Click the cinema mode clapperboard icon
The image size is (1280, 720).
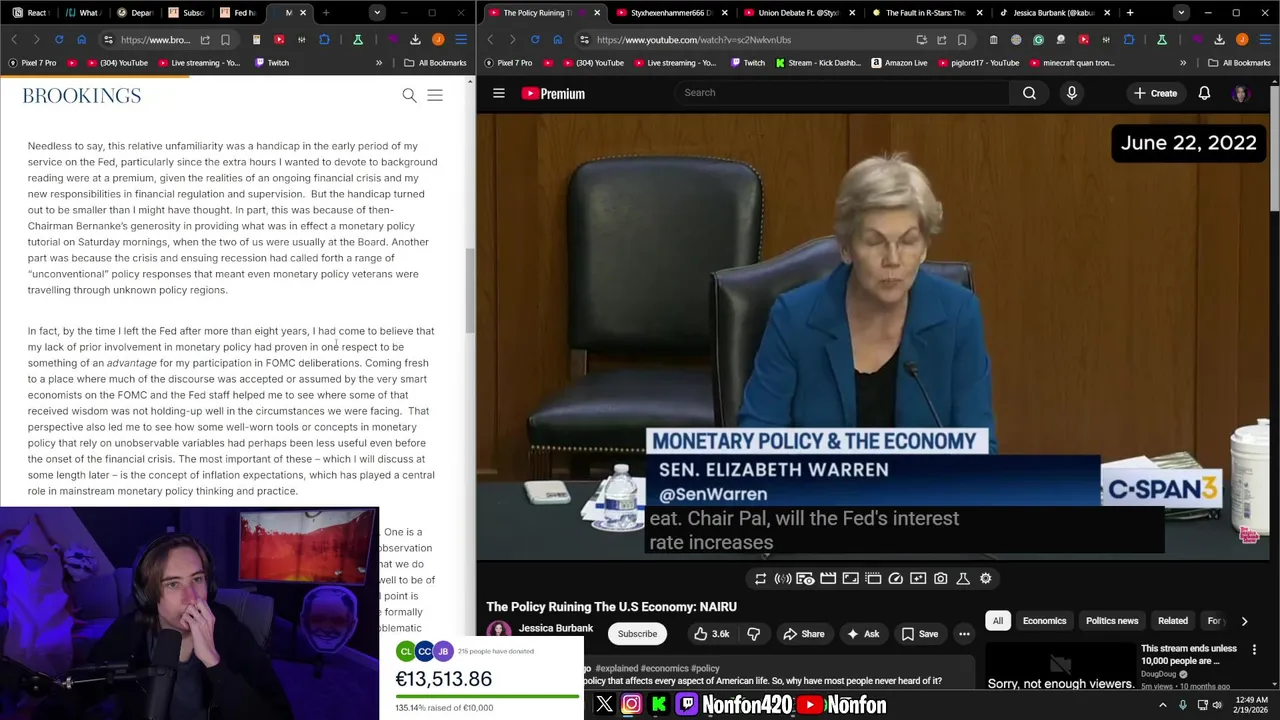pyautogui.click(x=828, y=578)
